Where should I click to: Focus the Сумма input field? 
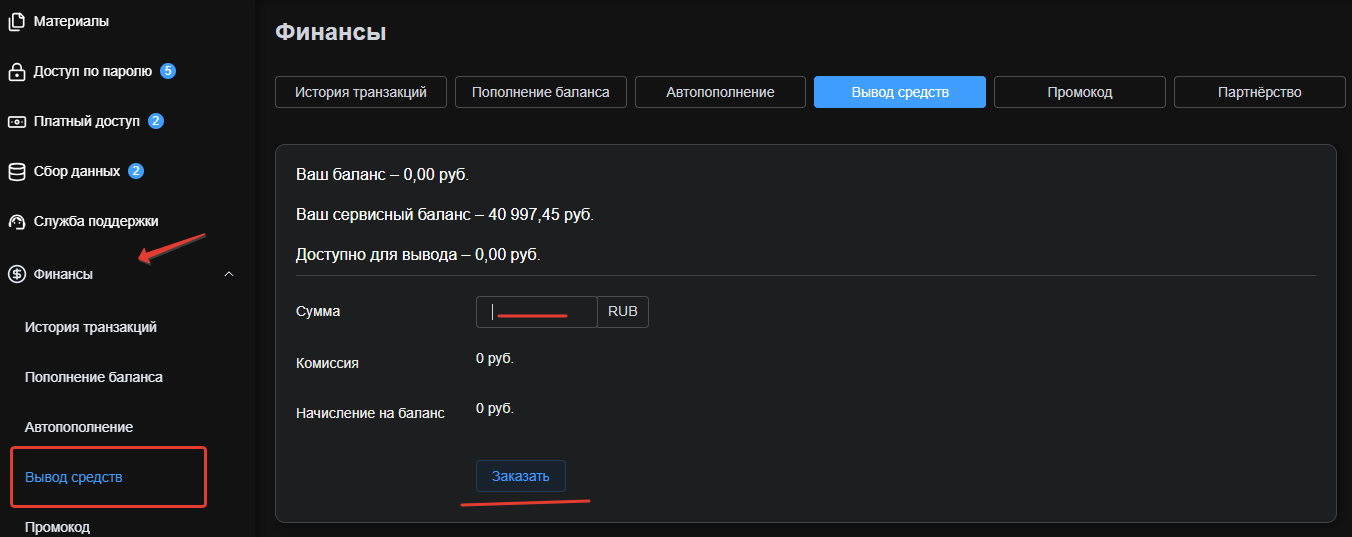(x=537, y=312)
